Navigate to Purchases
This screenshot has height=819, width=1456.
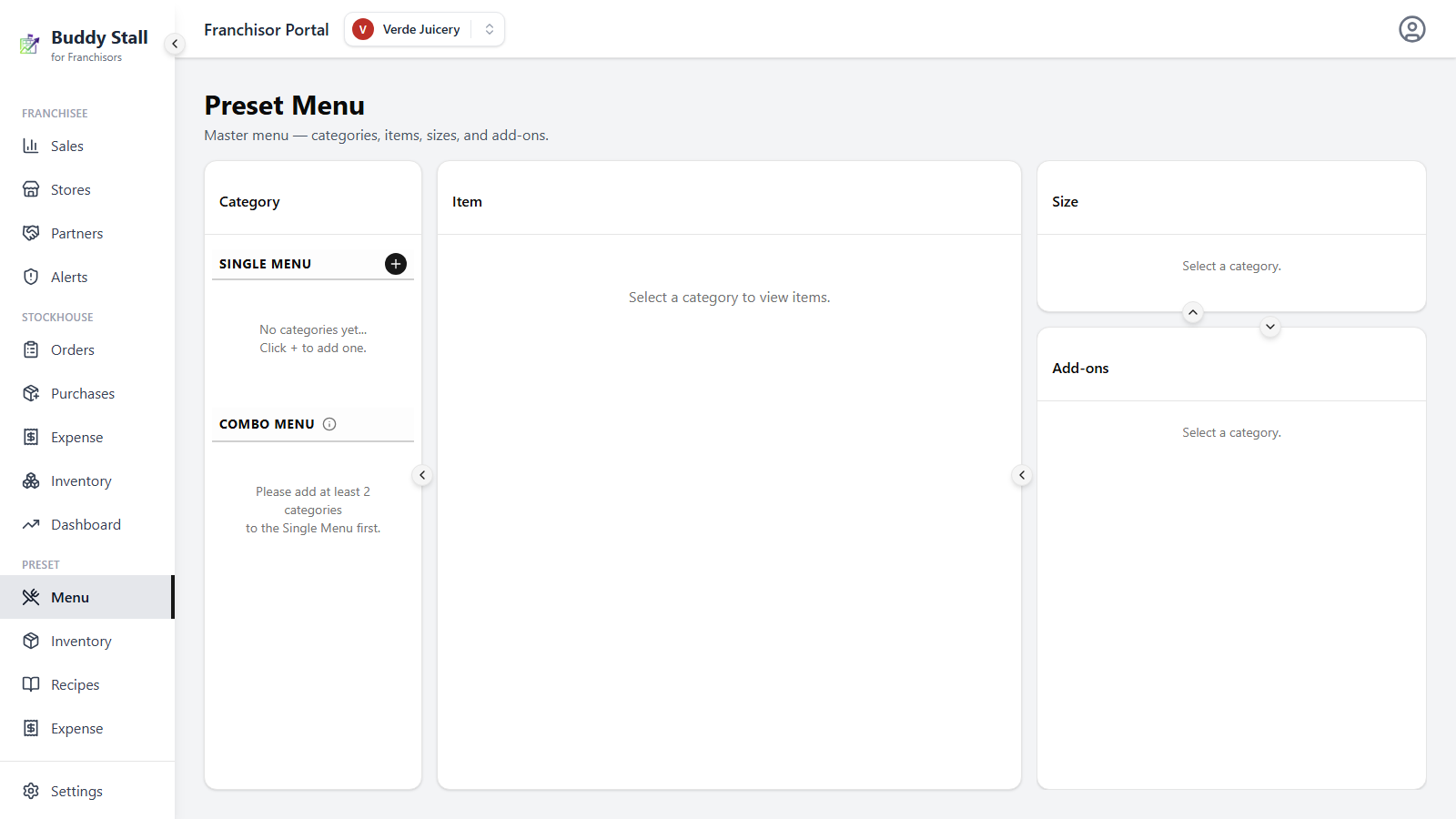point(87,393)
